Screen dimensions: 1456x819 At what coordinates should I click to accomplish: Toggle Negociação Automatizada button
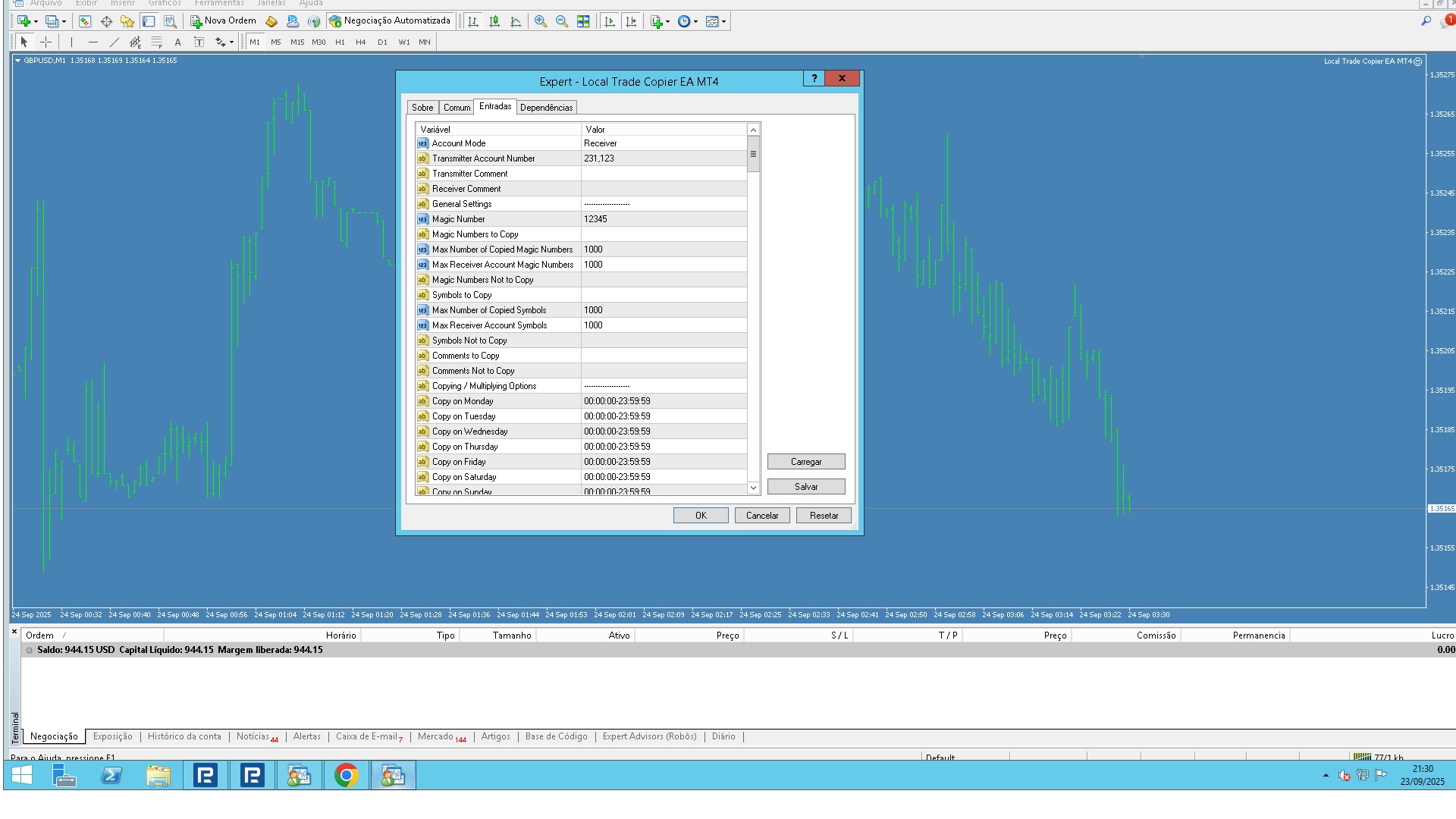390,21
